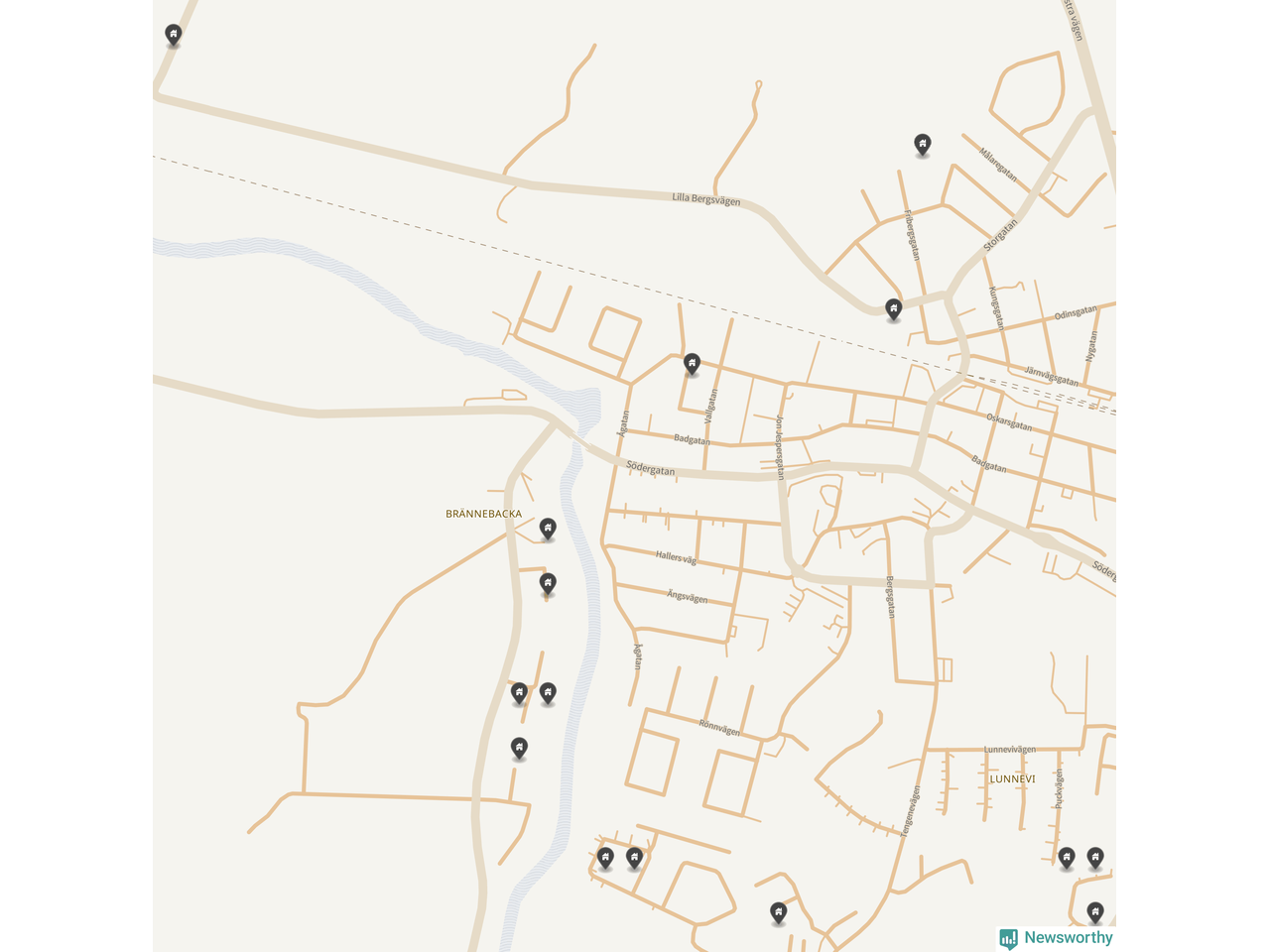Viewport: 1270px width, 952px height.
Task: Click the house marker at the end of Lilla Bergsvägen
Action: tap(894, 310)
